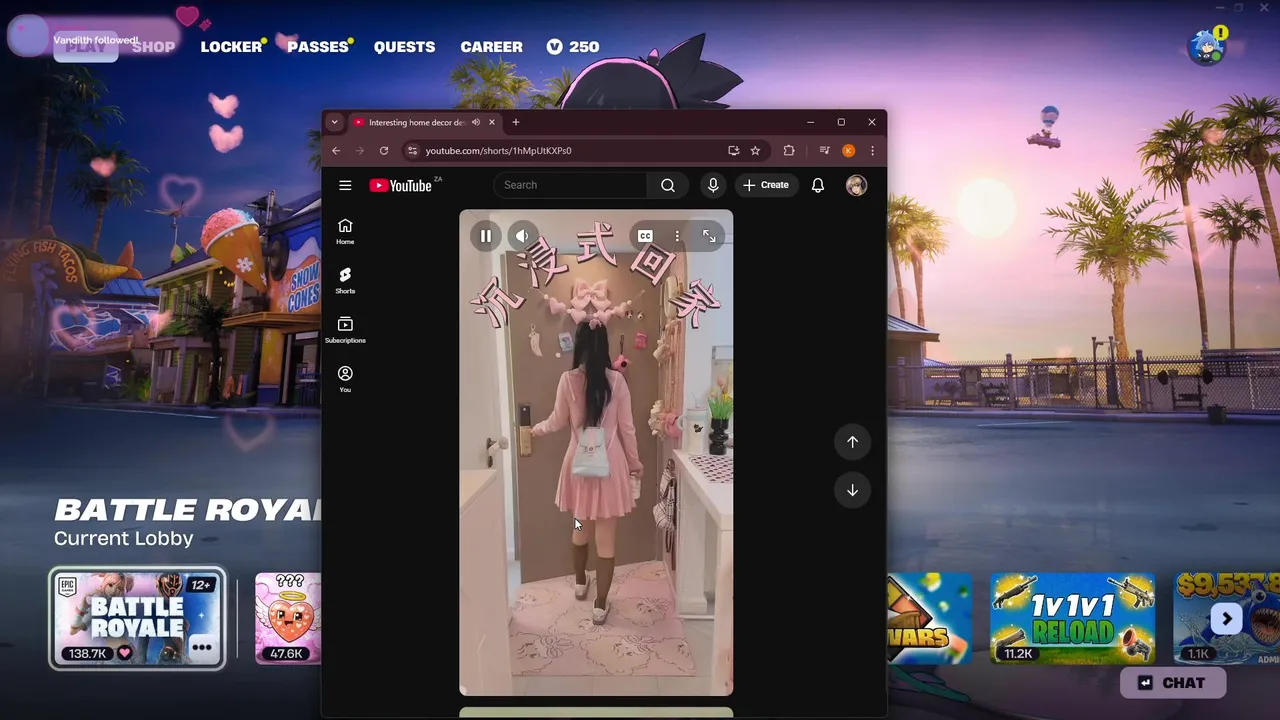
Task: Open a new Chrome tab
Action: coord(516,122)
